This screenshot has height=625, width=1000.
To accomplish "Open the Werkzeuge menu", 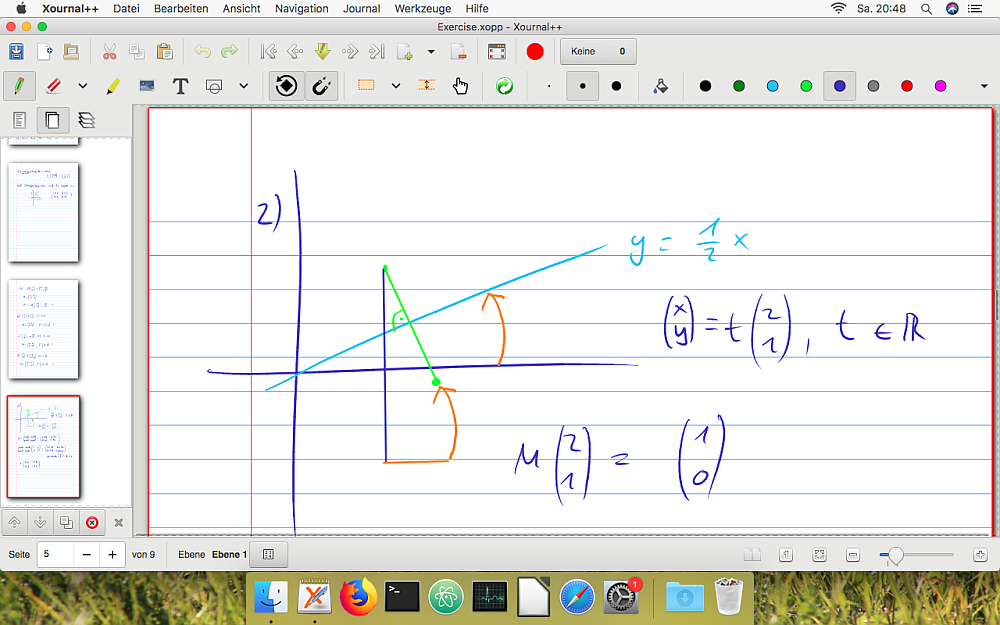I will point(423,8).
